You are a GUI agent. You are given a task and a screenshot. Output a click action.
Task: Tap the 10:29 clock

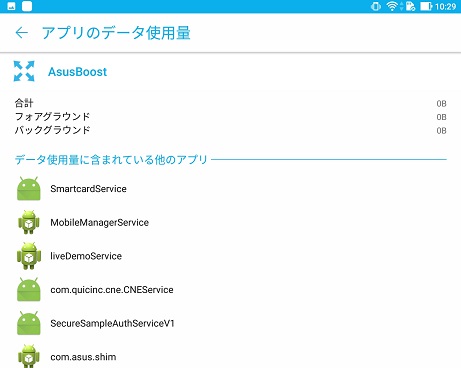tap(445, 7)
